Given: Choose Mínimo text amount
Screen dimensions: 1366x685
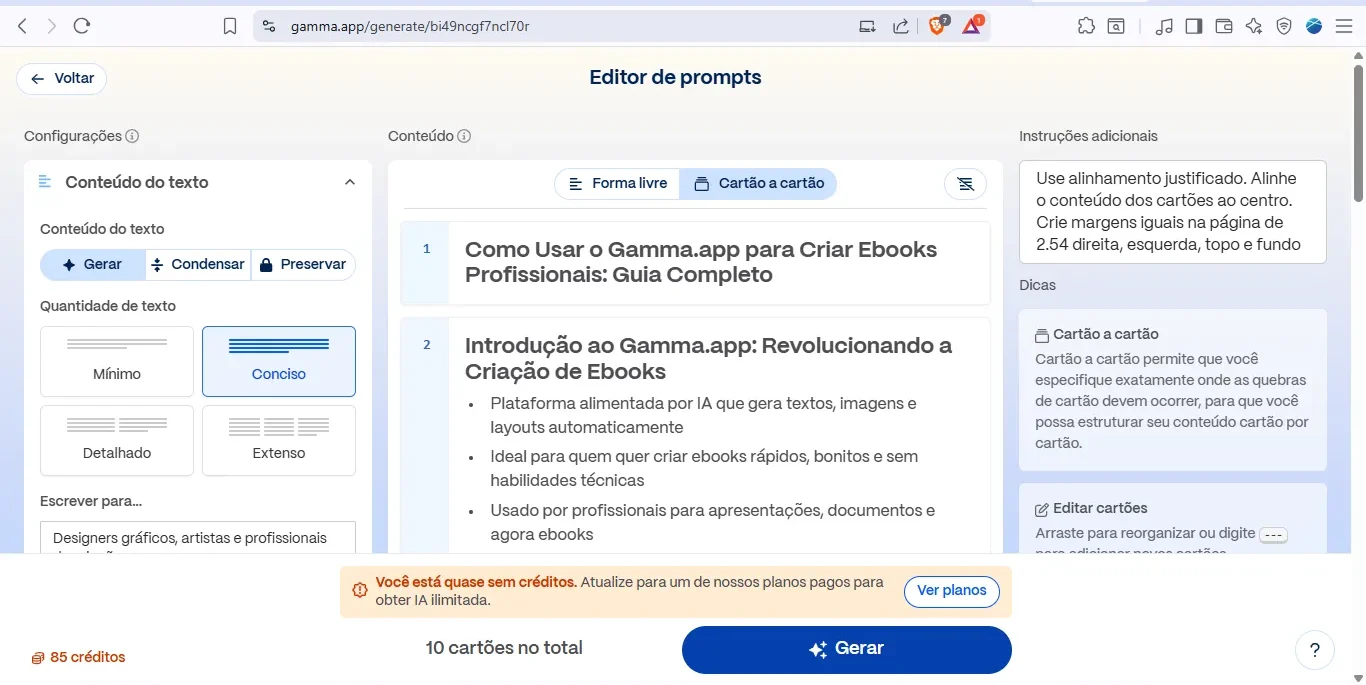Looking at the screenshot, I should pos(117,361).
